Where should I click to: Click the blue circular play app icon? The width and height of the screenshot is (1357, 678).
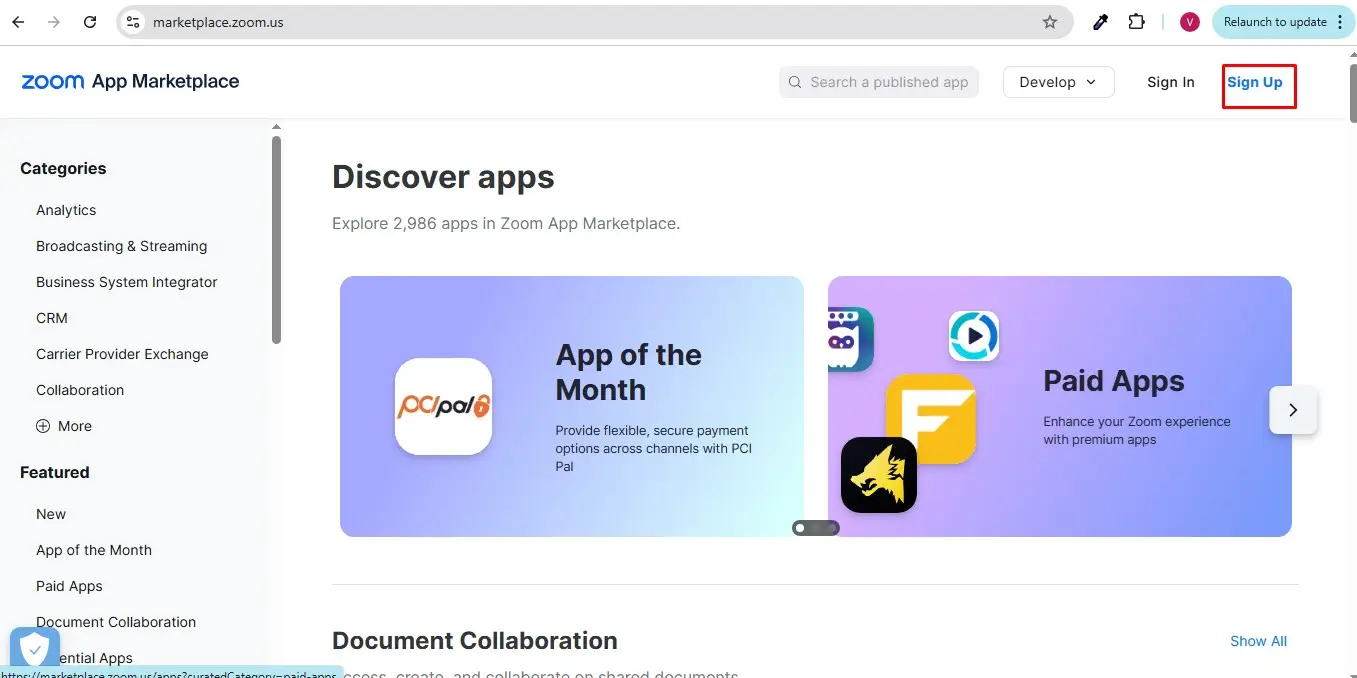click(x=973, y=336)
